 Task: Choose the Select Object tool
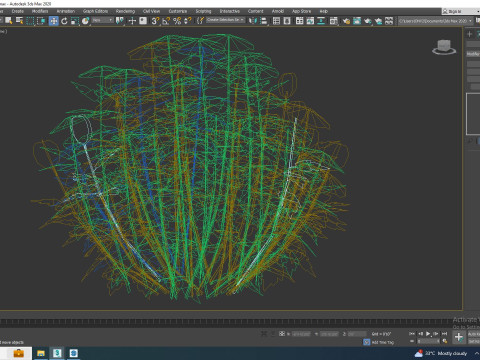pyautogui.click(x=8, y=21)
